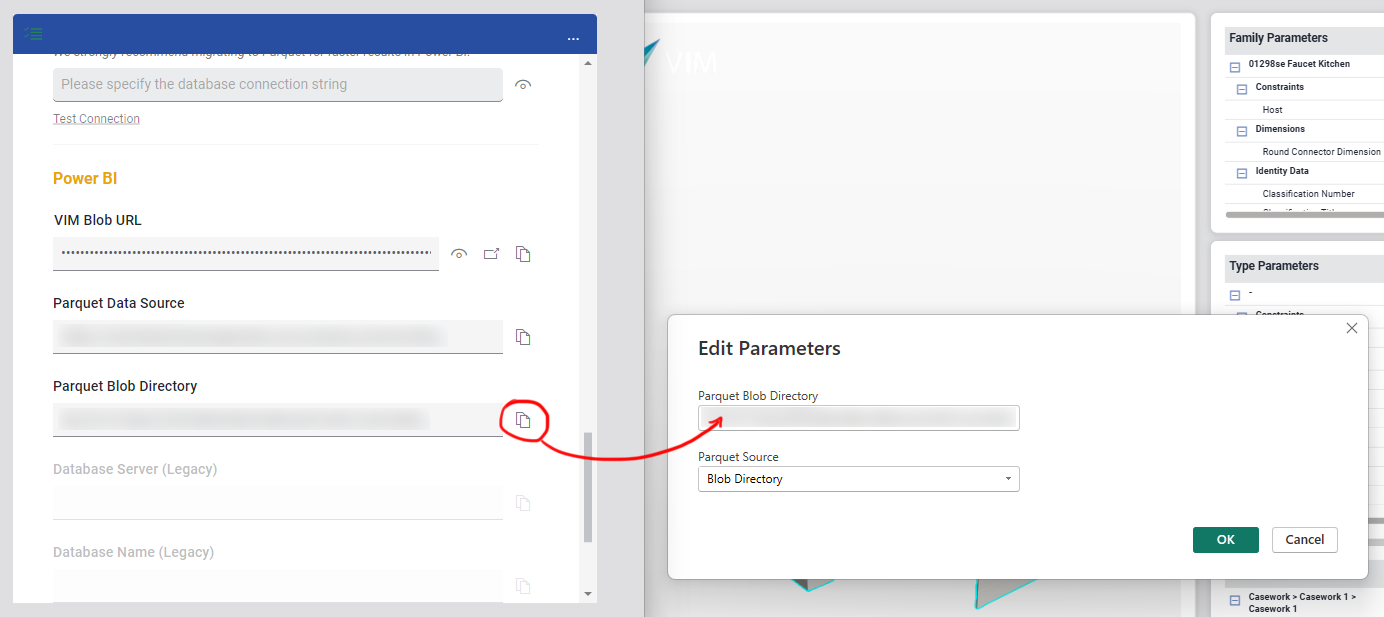The width and height of the screenshot is (1384, 617).
Task: Click the Parquet Blob Directory field in dialog
Action: [x=858, y=418]
